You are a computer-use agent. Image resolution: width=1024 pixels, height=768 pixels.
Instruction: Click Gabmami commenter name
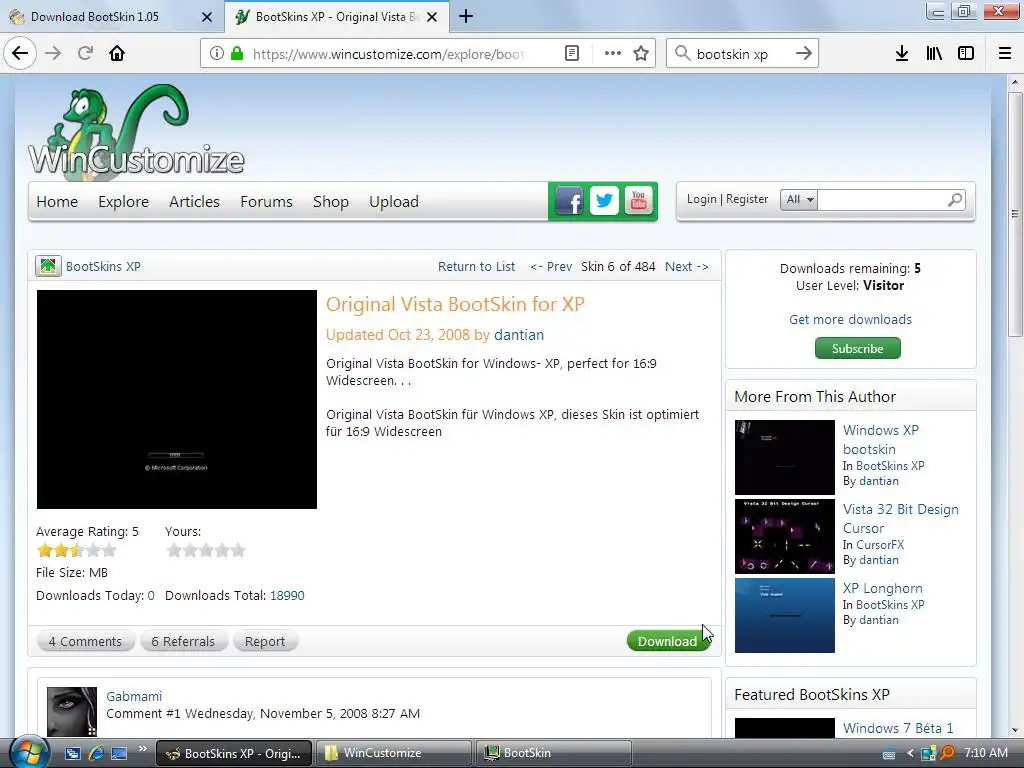pyautogui.click(x=134, y=696)
